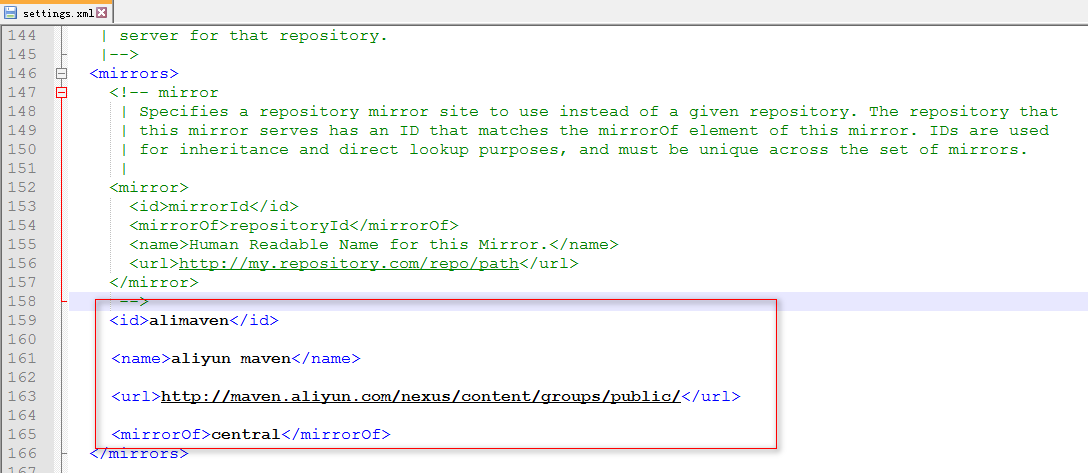Click line number 165 in the margin
This screenshot has height=473, width=1088.
tap(22, 435)
